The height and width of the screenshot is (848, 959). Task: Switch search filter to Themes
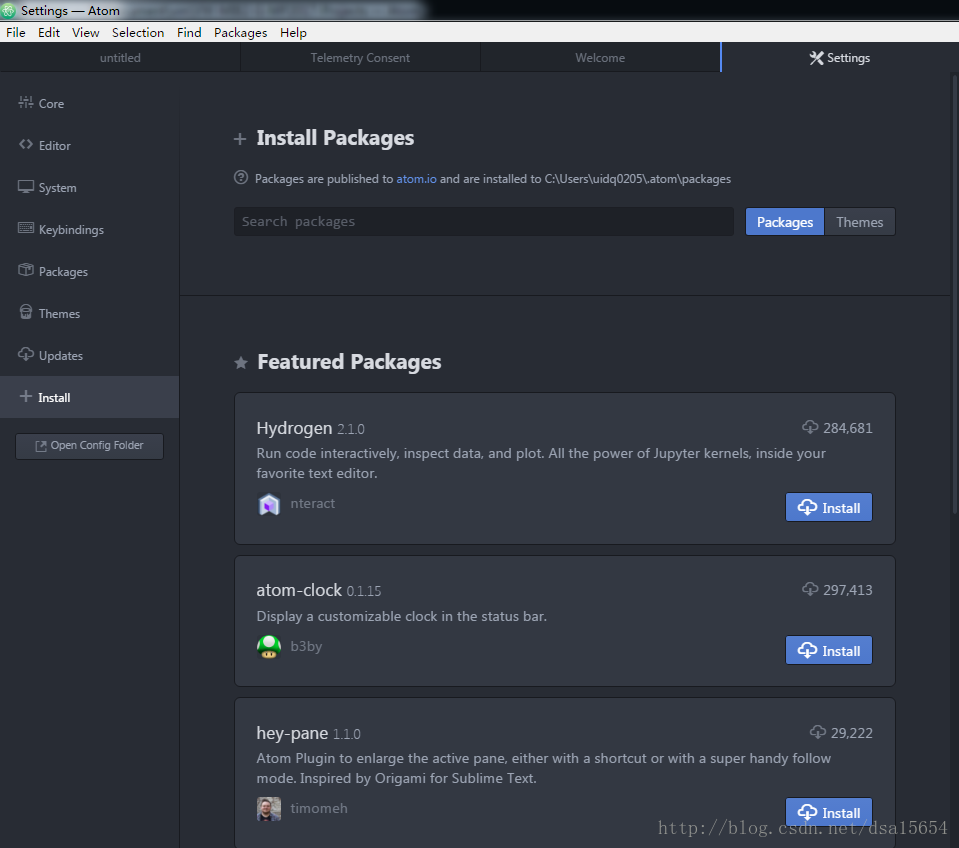click(x=859, y=222)
